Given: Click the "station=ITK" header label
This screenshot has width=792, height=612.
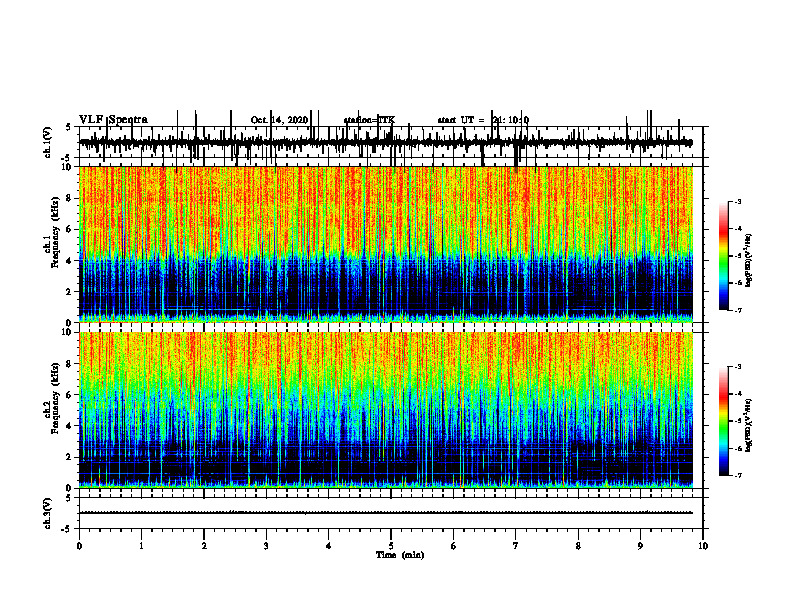Looking at the screenshot, I should 369,120.
